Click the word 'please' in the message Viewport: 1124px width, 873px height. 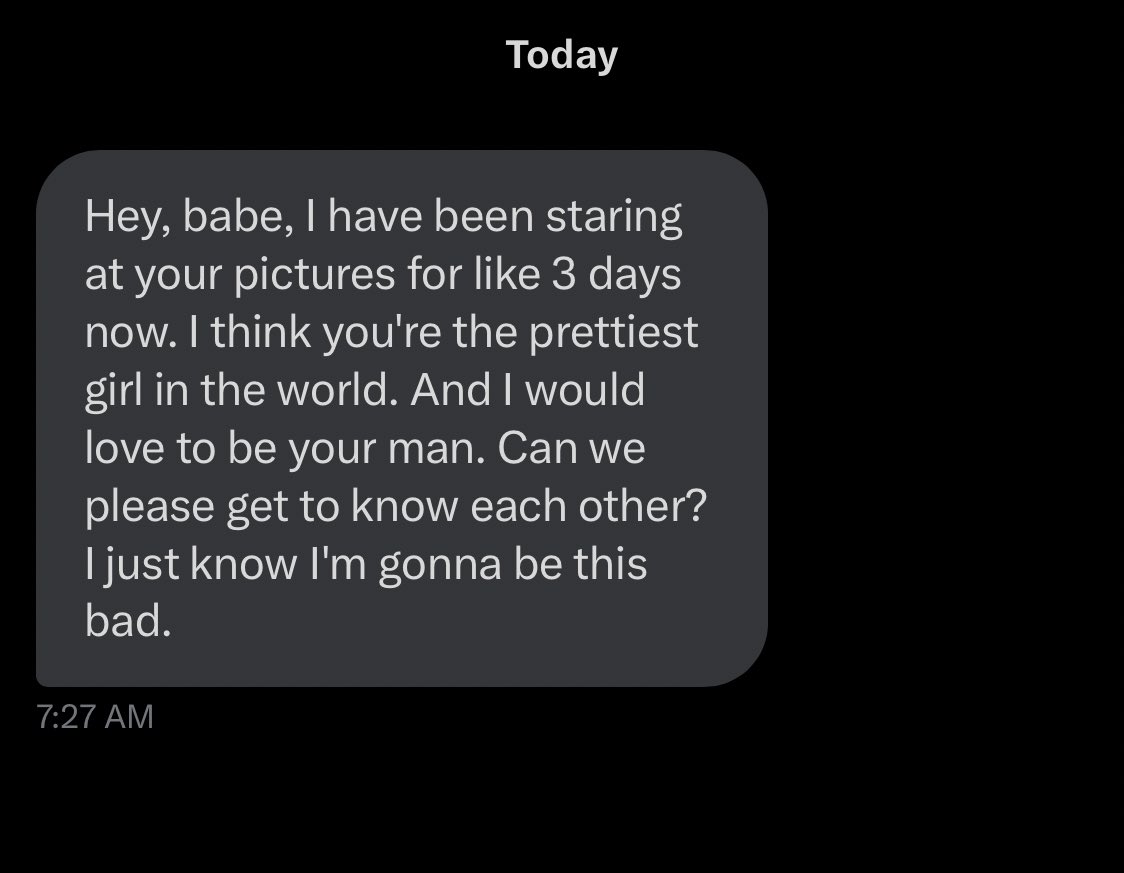(x=150, y=507)
